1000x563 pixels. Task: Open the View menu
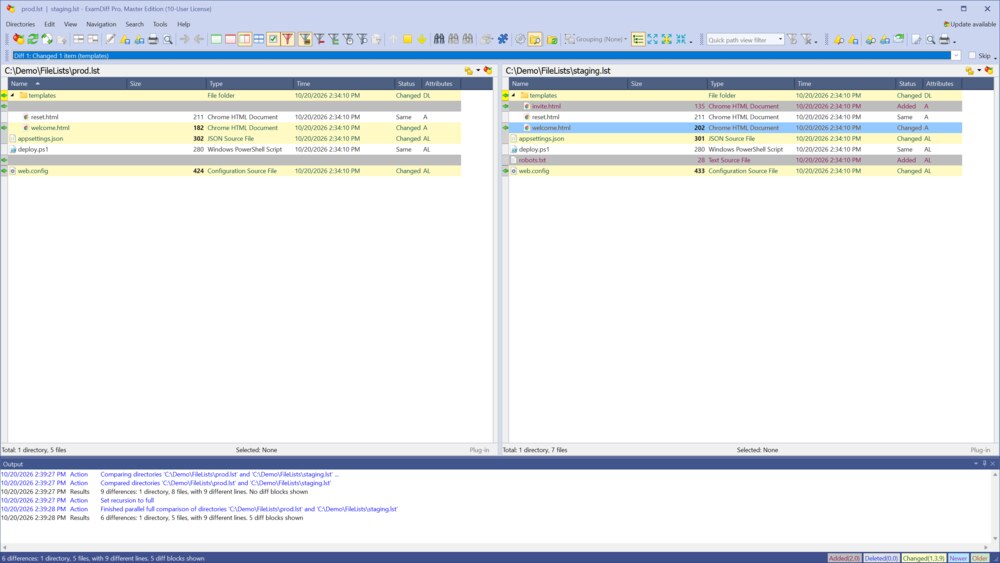pos(70,24)
